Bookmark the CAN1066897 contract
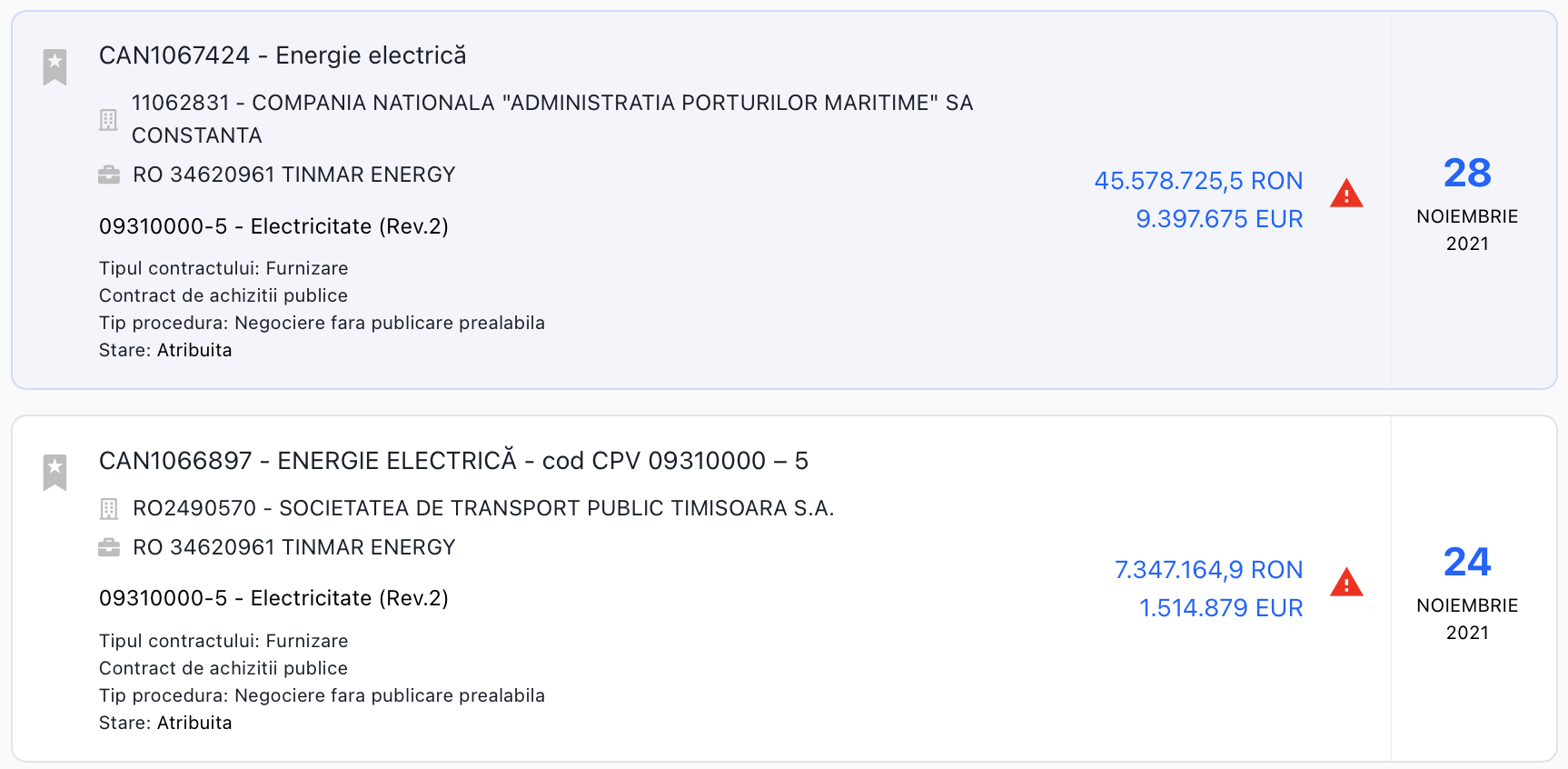Screen dimensions: 1568x769 [55, 472]
